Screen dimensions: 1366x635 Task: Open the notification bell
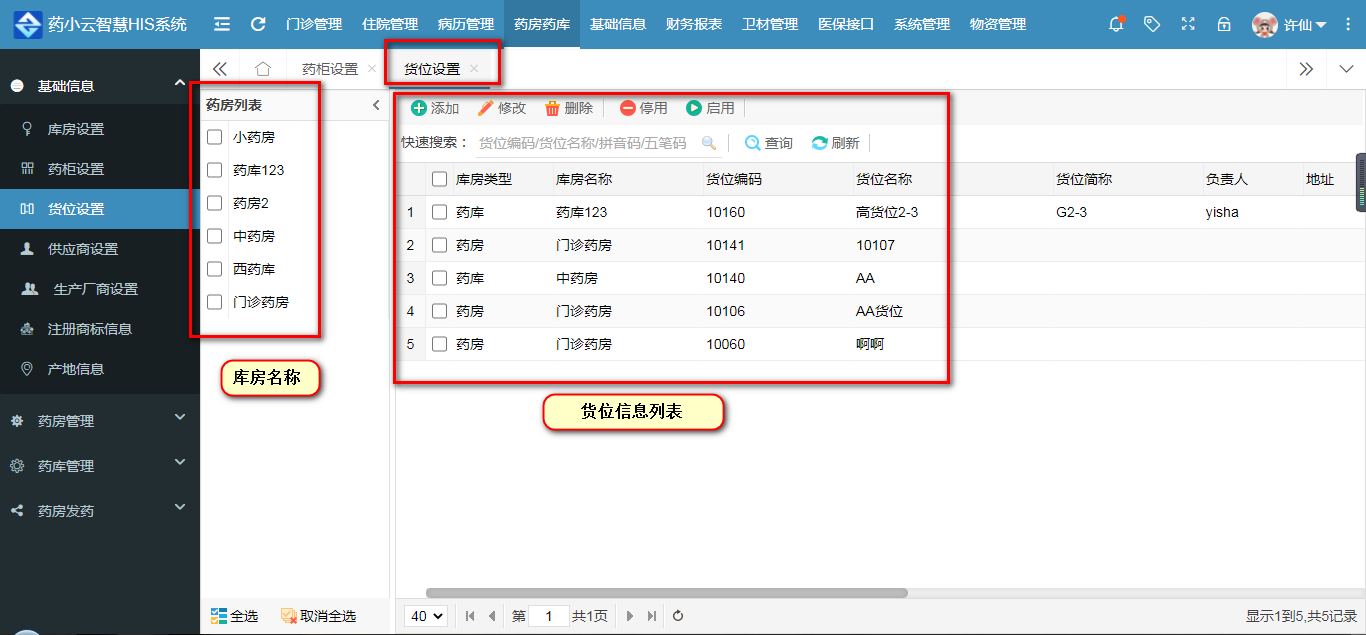(1116, 24)
